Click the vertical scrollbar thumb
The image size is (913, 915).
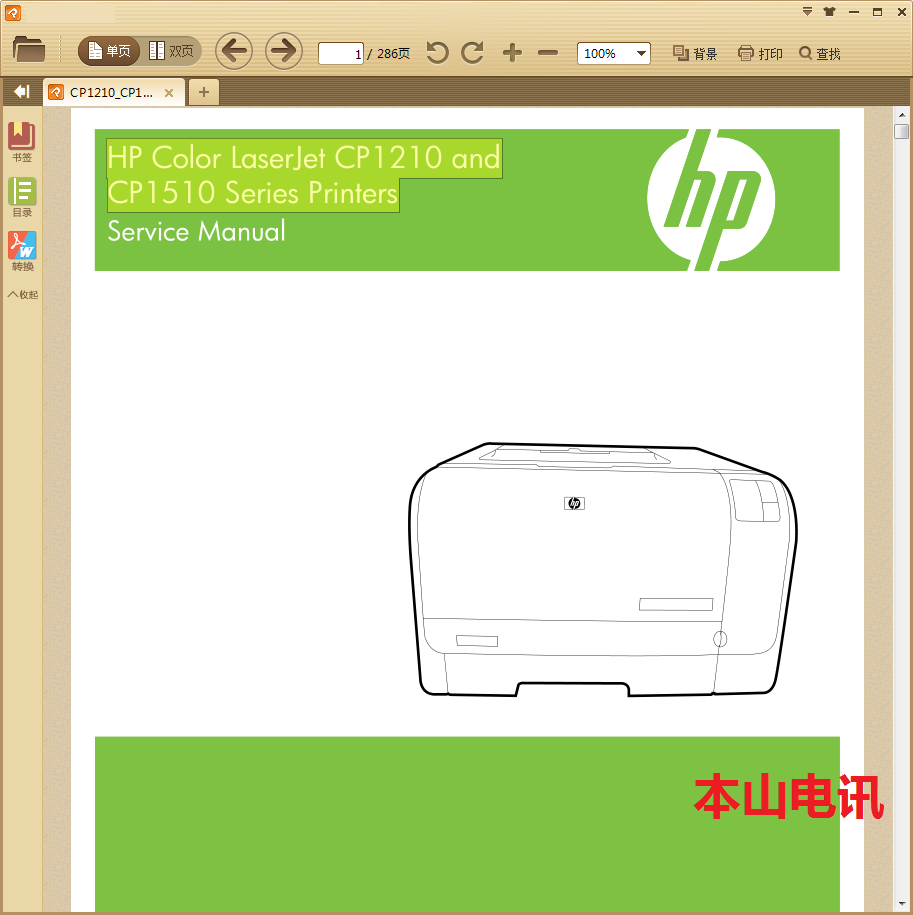[902, 131]
